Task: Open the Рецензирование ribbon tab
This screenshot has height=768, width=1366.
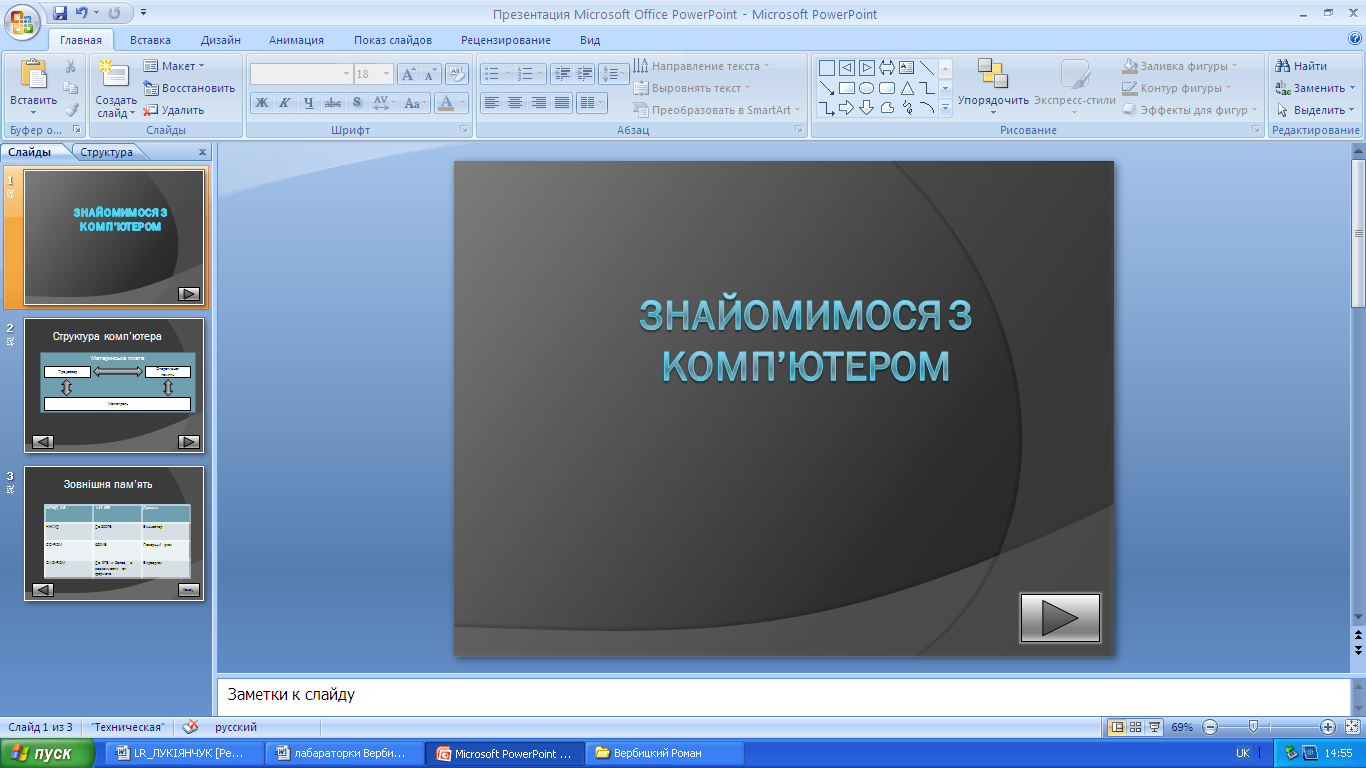Action: coord(506,40)
